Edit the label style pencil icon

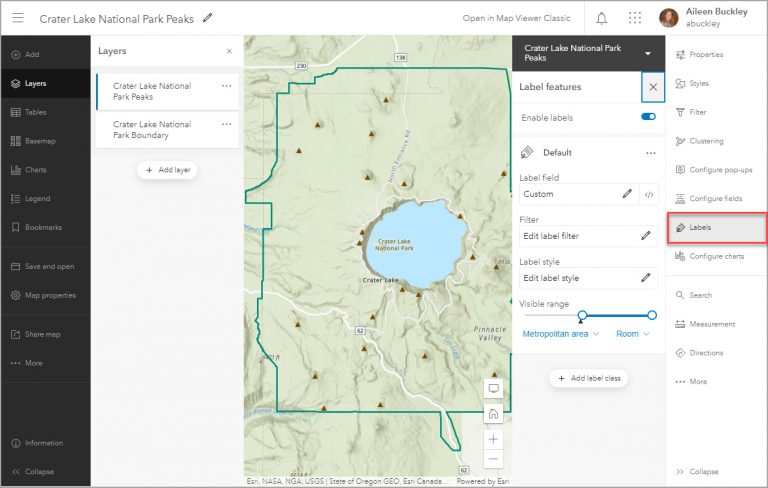coord(646,278)
